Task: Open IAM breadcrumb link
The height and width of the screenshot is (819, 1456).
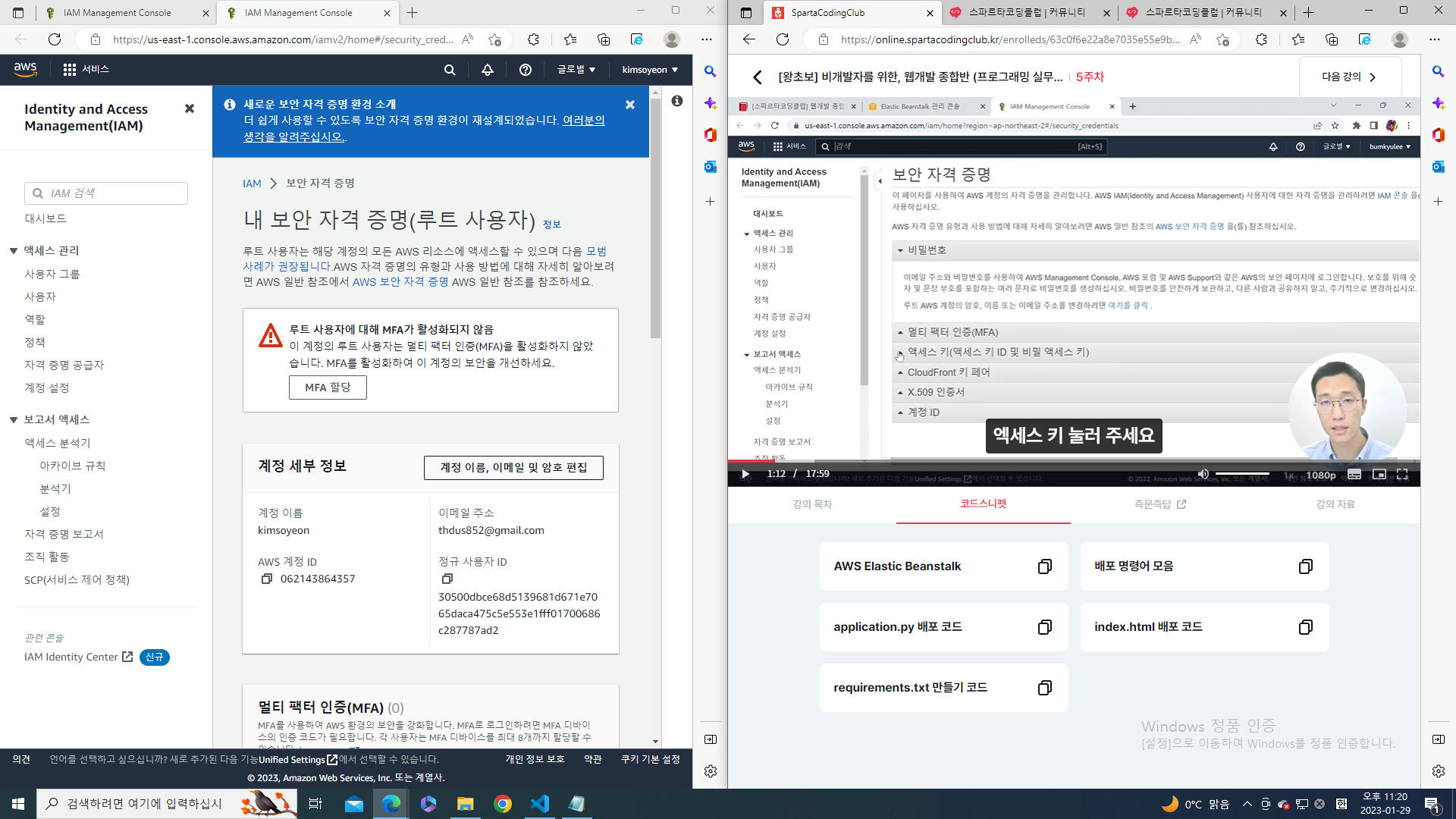Action: coord(252,184)
